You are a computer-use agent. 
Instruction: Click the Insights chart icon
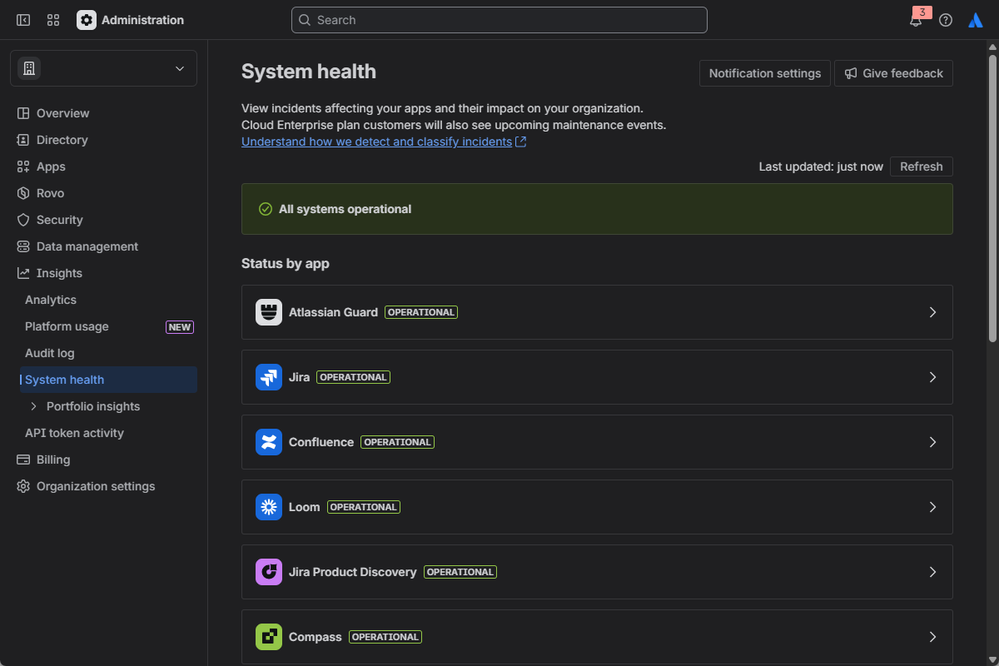pos(24,273)
